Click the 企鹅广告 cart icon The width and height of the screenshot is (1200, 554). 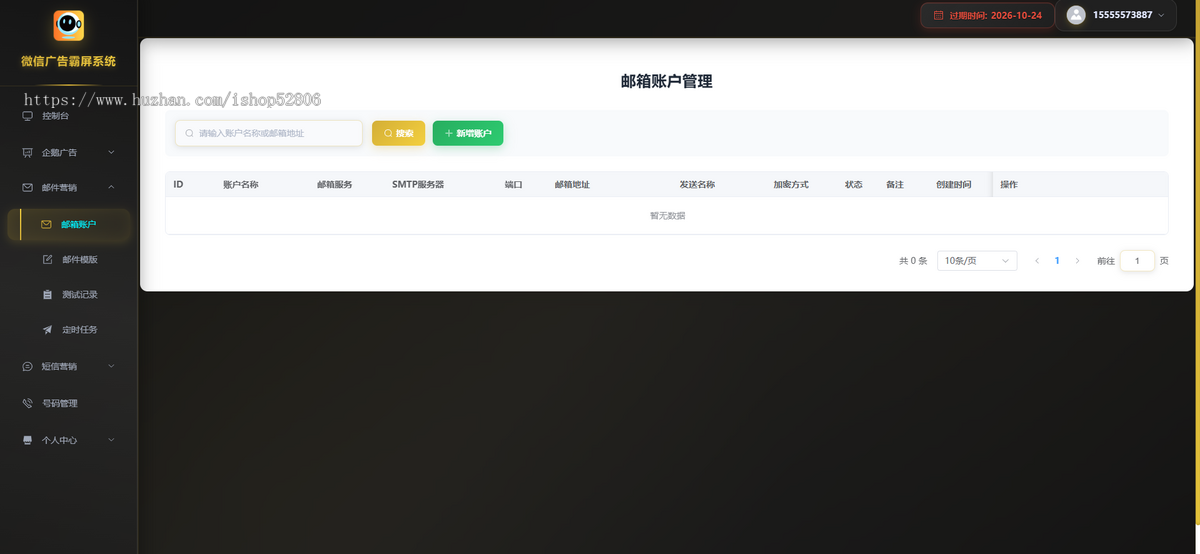tap(28, 152)
